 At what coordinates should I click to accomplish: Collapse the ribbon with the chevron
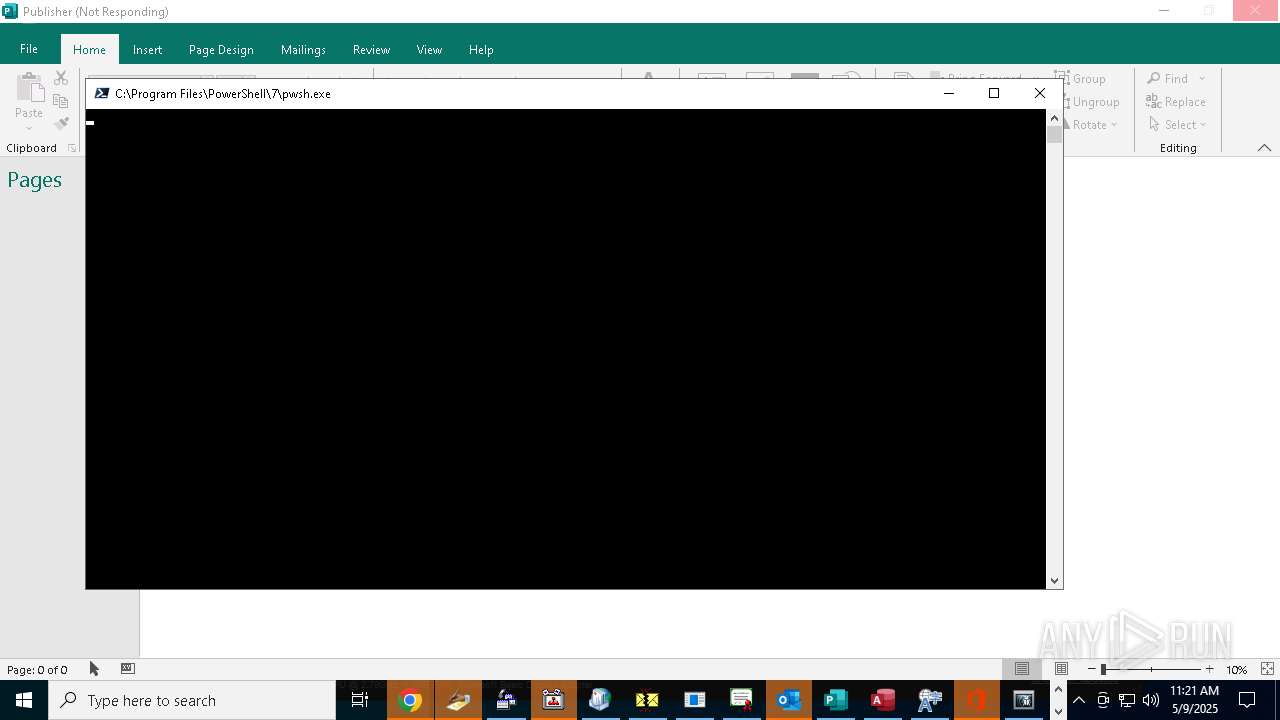[x=1264, y=148]
